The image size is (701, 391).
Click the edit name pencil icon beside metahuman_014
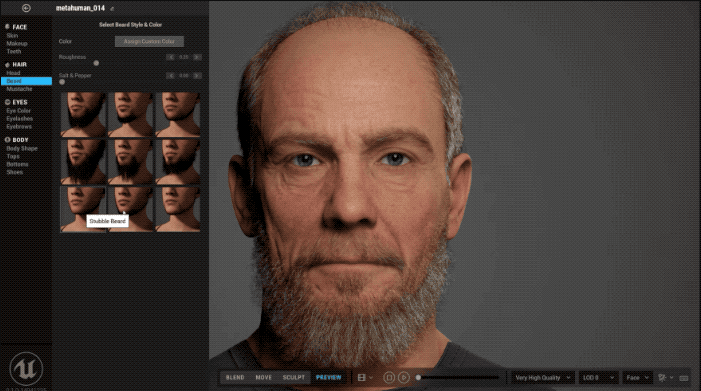coord(112,8)
